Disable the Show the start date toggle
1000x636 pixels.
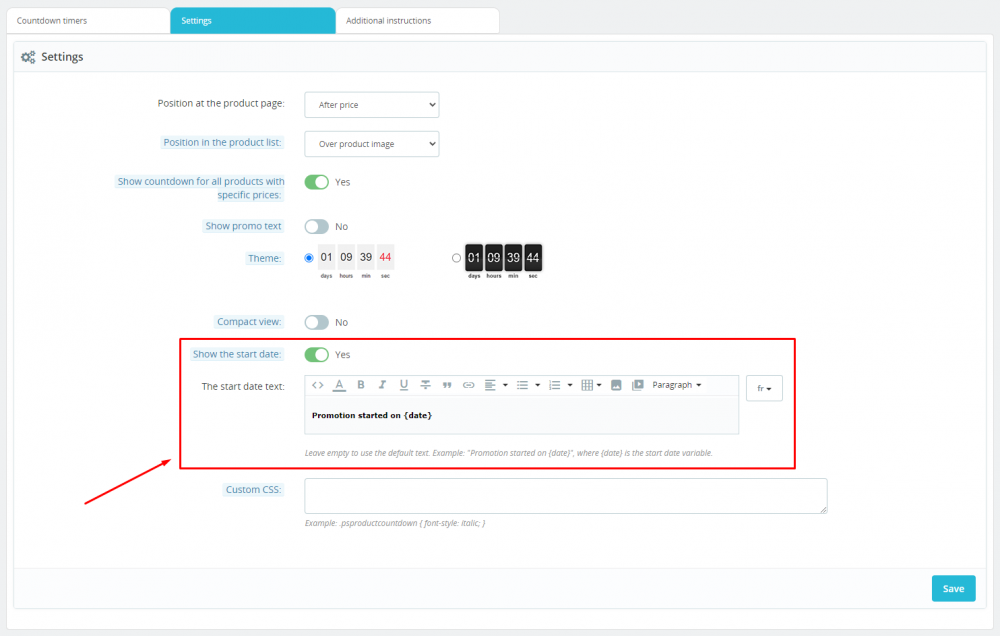(x=319, y=354)
